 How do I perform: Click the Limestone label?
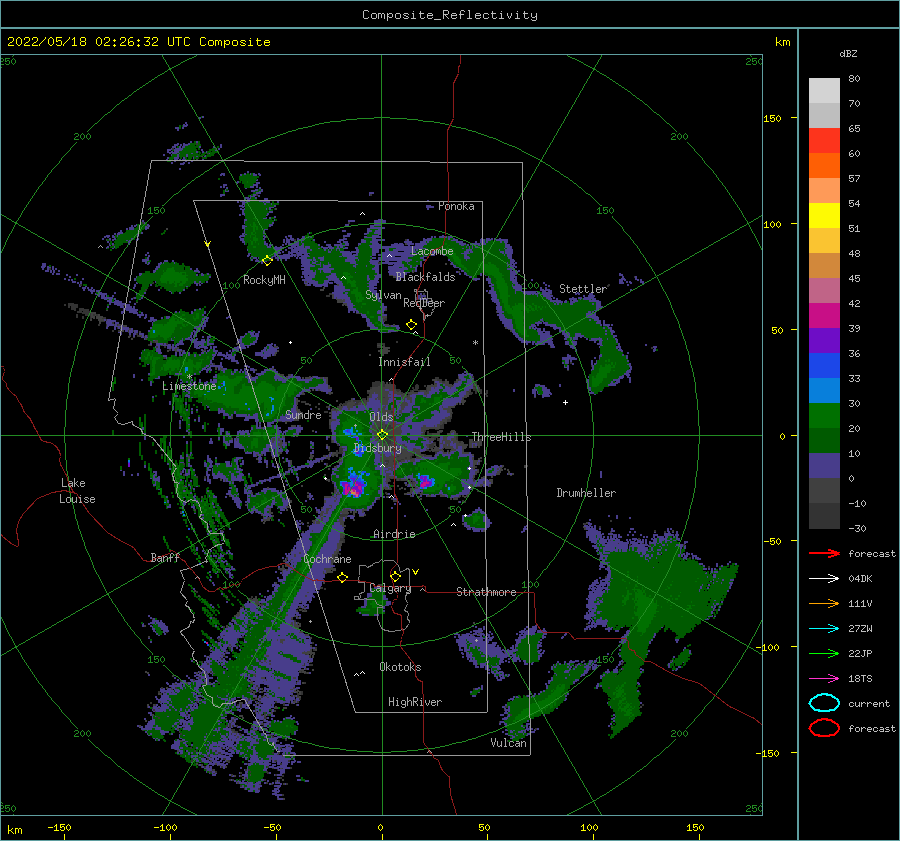coord(189,386)
